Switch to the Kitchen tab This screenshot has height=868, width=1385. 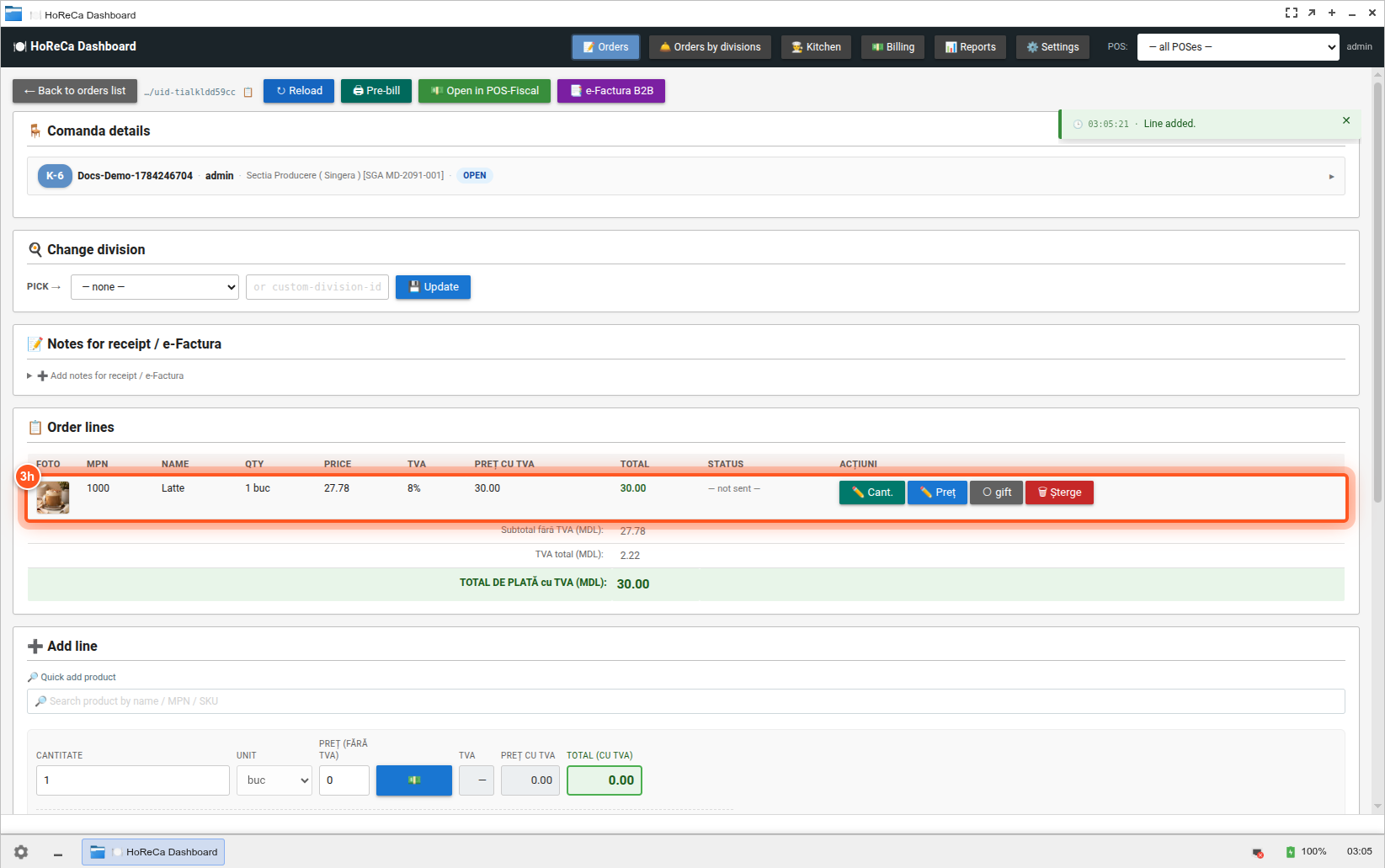pyautogui.click(x=816, y=47)
